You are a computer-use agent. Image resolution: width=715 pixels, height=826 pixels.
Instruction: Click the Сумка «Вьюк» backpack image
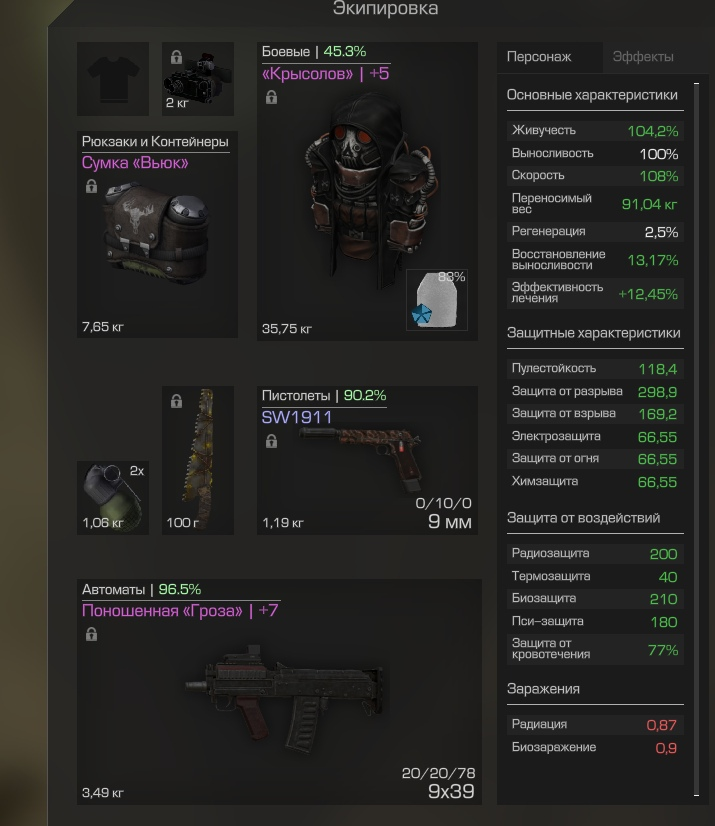coord(158,232)
